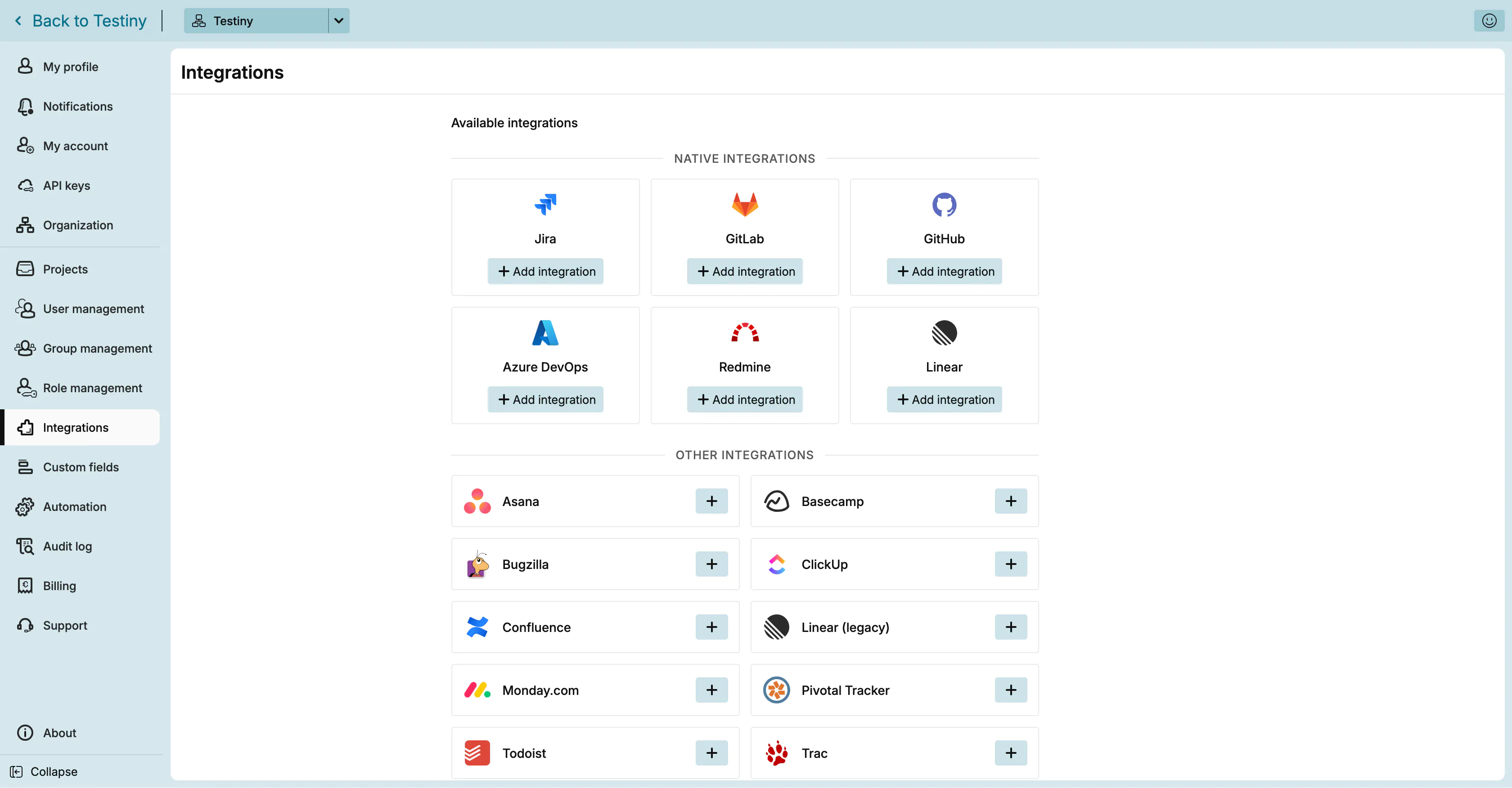Click the plus button for Asana
This screenshot has width=1512, height=788.
click(x=711, y=501)
